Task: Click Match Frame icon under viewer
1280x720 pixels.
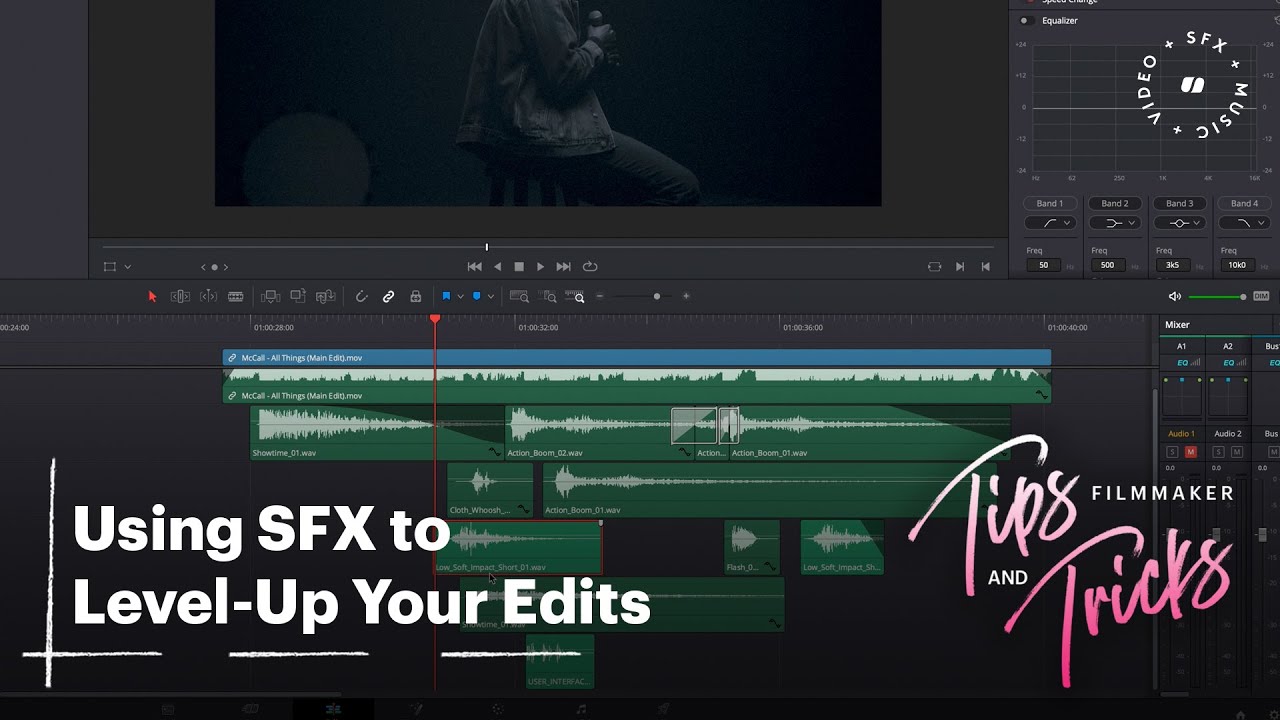Action: pos(934,267)
